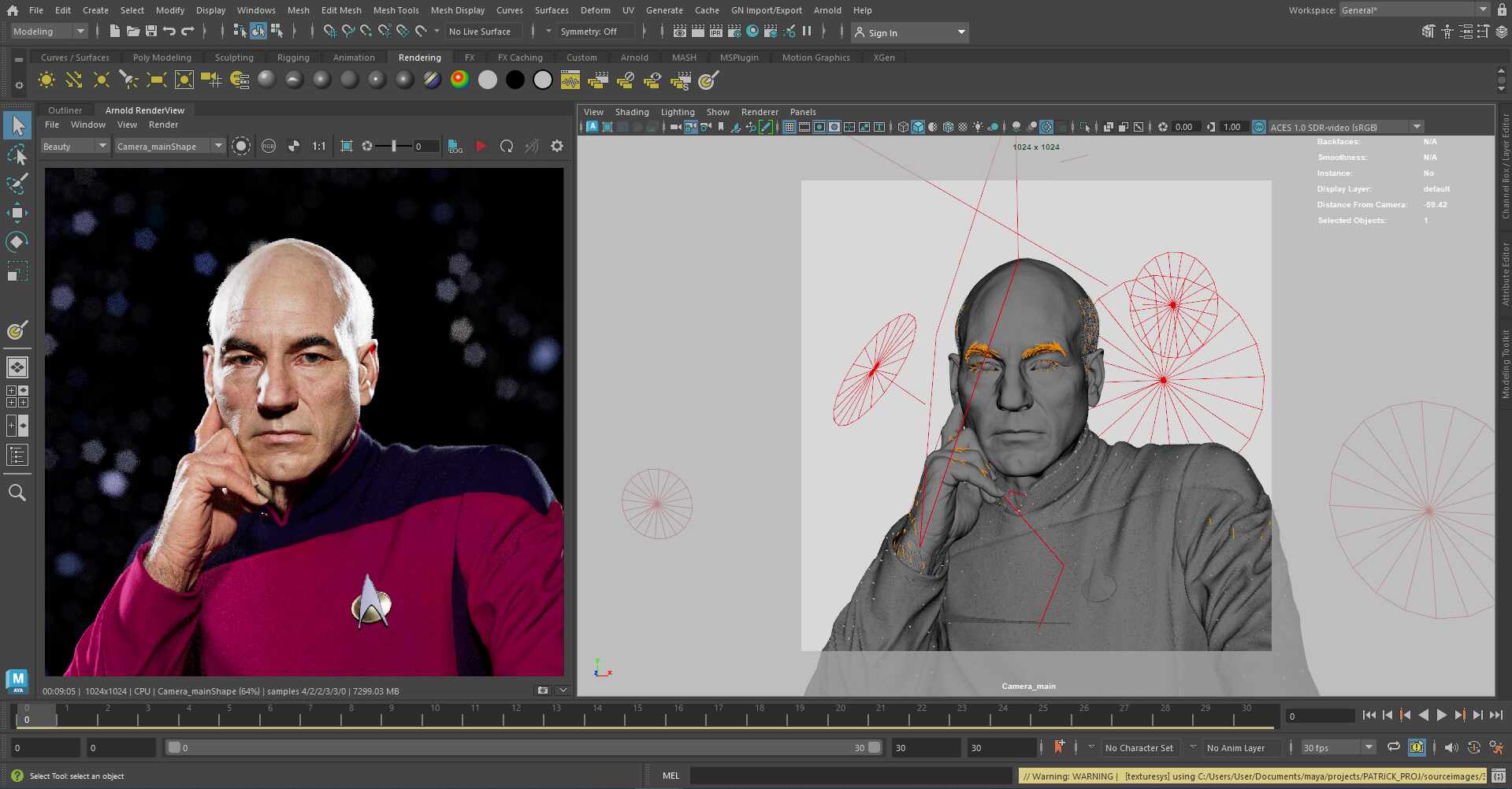Create a point light from the Rendering shelf
The width and height of the screenshot is (1512, 789).
point(101,80)
